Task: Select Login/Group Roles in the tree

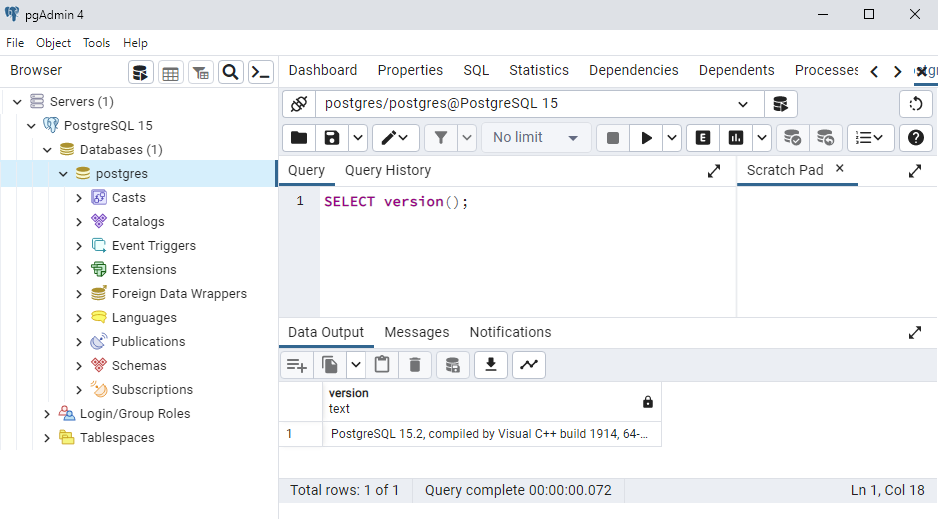Action: 134,414
